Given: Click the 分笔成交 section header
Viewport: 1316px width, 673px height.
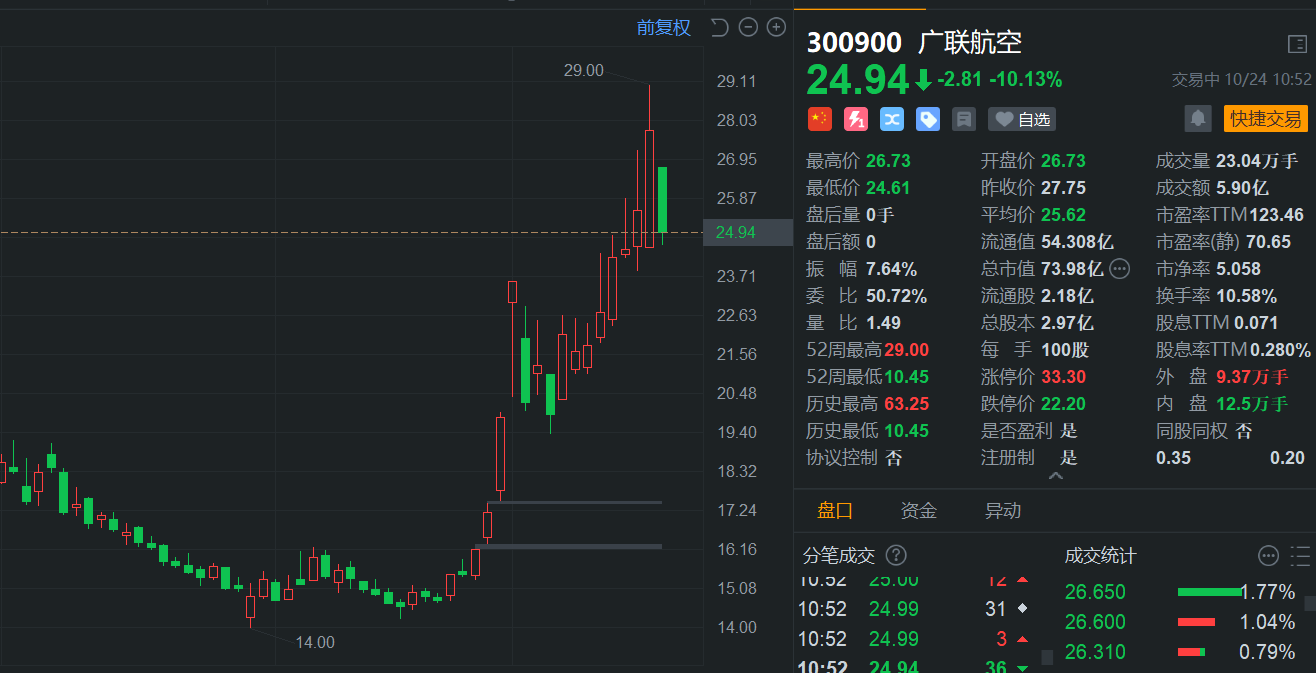Looking at the screenshot, I should point(839,555).
